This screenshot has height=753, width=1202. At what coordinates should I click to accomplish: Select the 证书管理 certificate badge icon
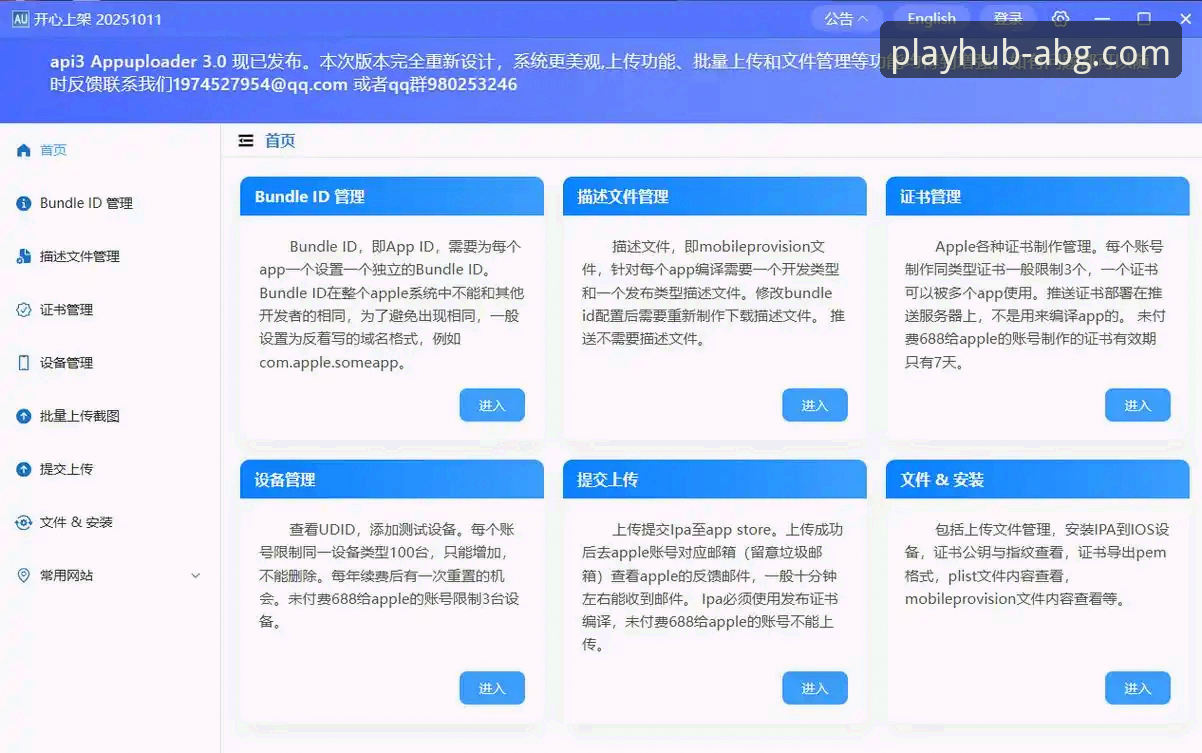coord(23,309)
